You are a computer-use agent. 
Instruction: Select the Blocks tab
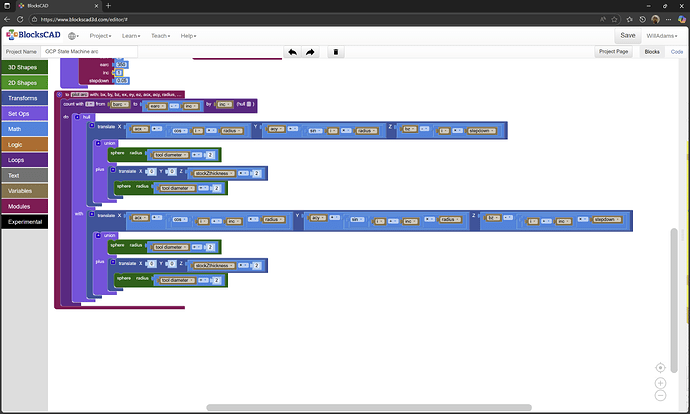click(652, 51)
